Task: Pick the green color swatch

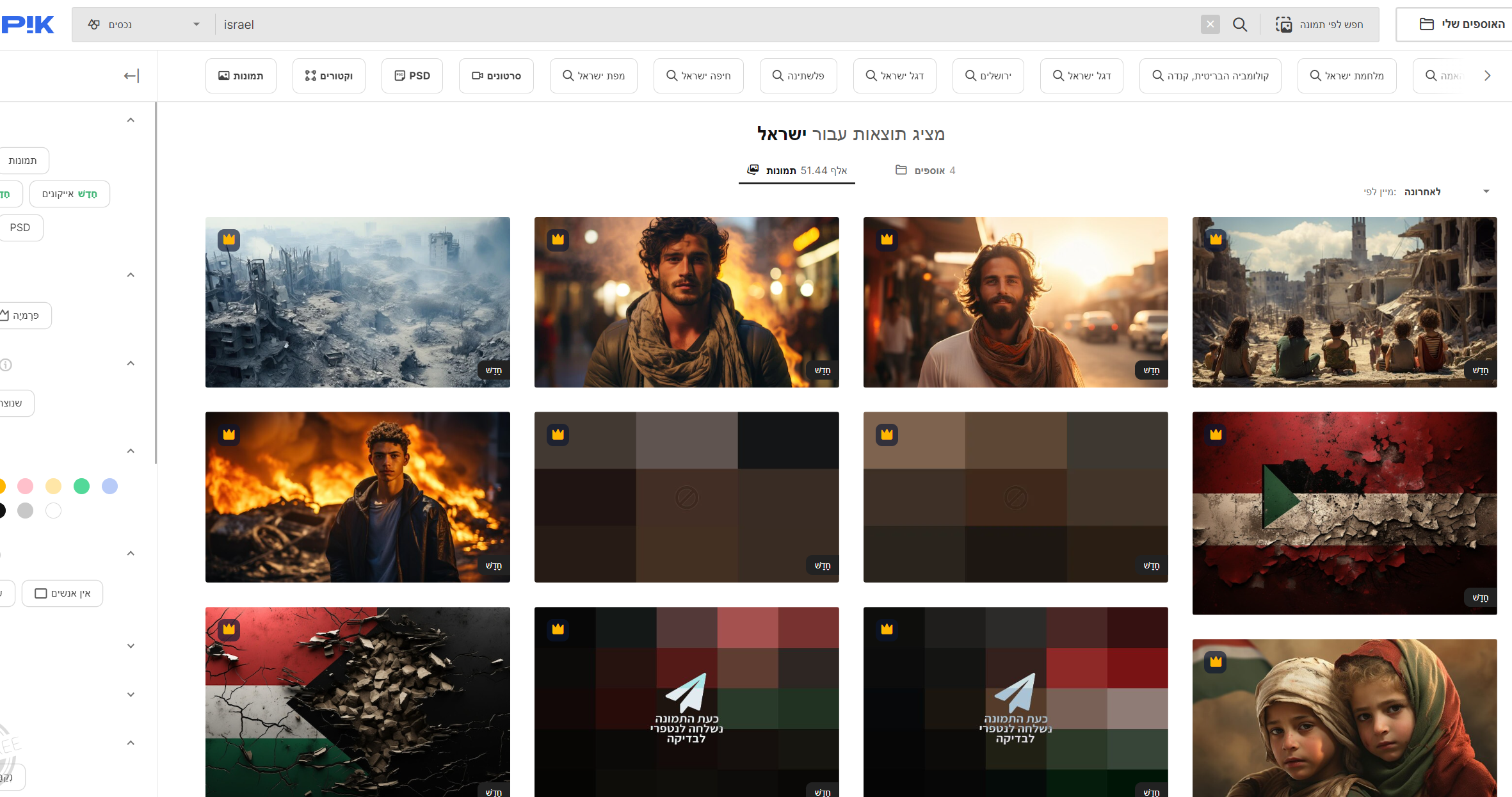Action: pyautogui.click(x=81, y=487)
